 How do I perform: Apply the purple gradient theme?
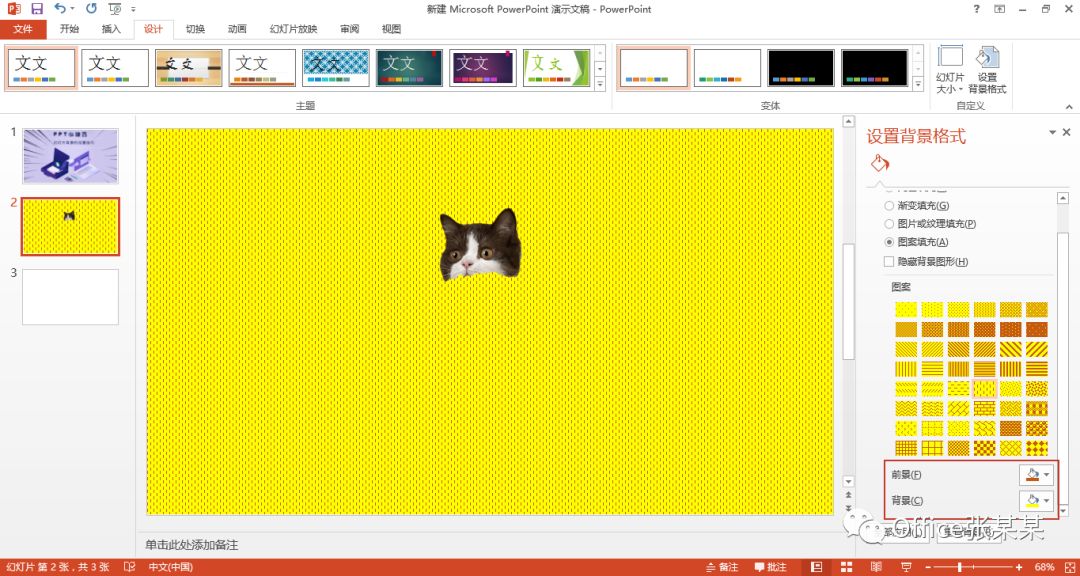pyautogui.click(x=483, y=68)
